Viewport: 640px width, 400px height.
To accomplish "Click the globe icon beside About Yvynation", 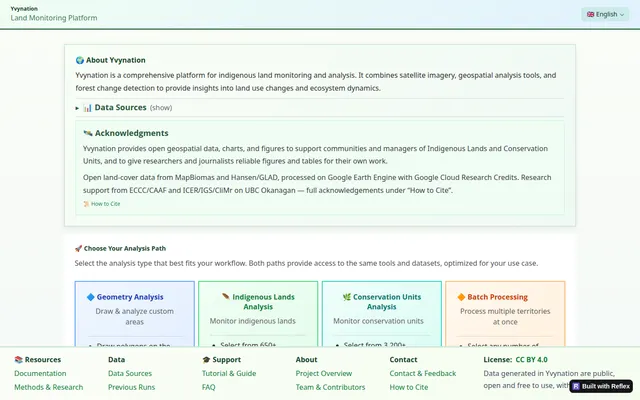I will [x=80, y=60].
